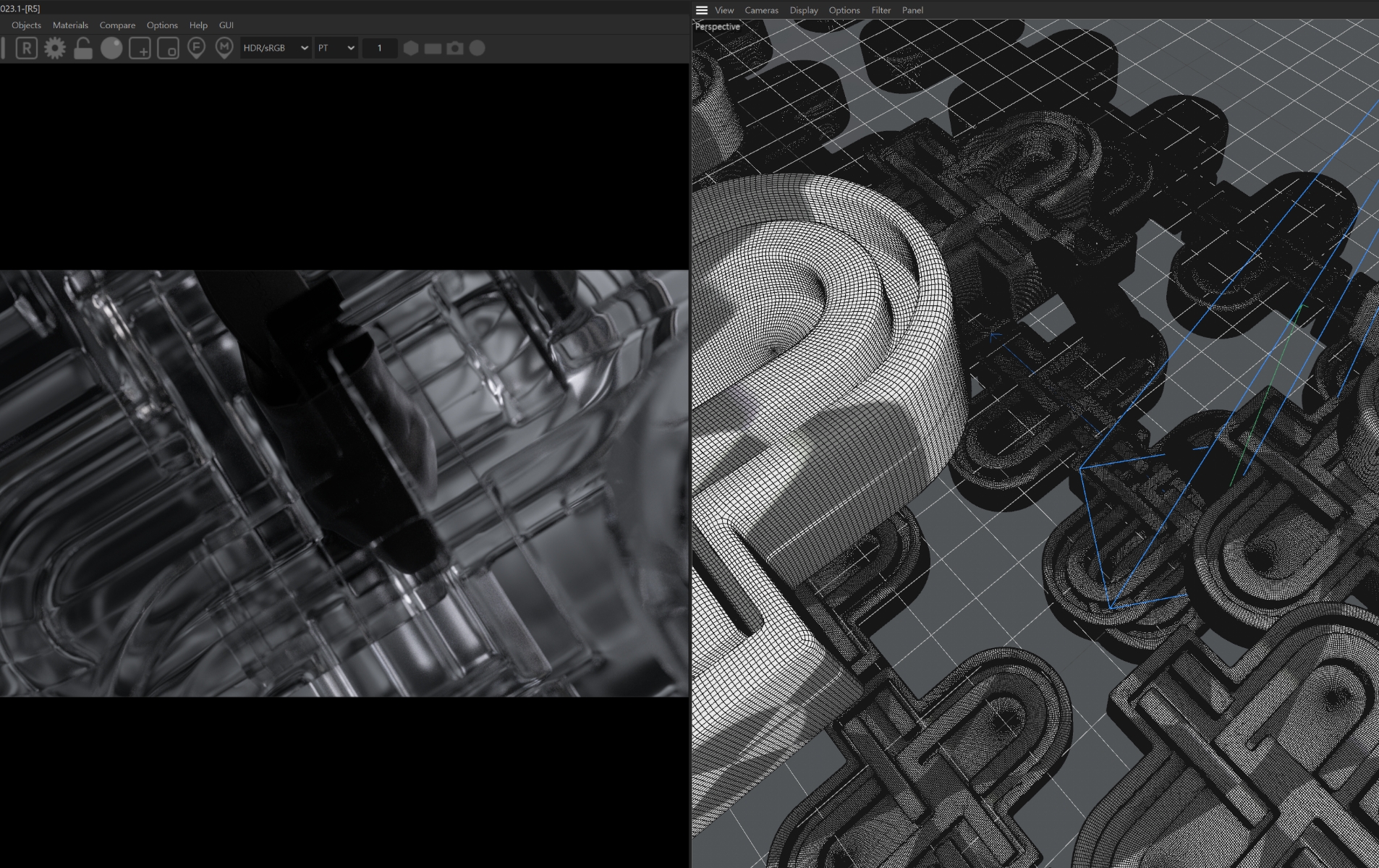Activate the focus picker 'F' pin
The height and width of the screenshot is (868, 1379).
click(x=196, y=48)
